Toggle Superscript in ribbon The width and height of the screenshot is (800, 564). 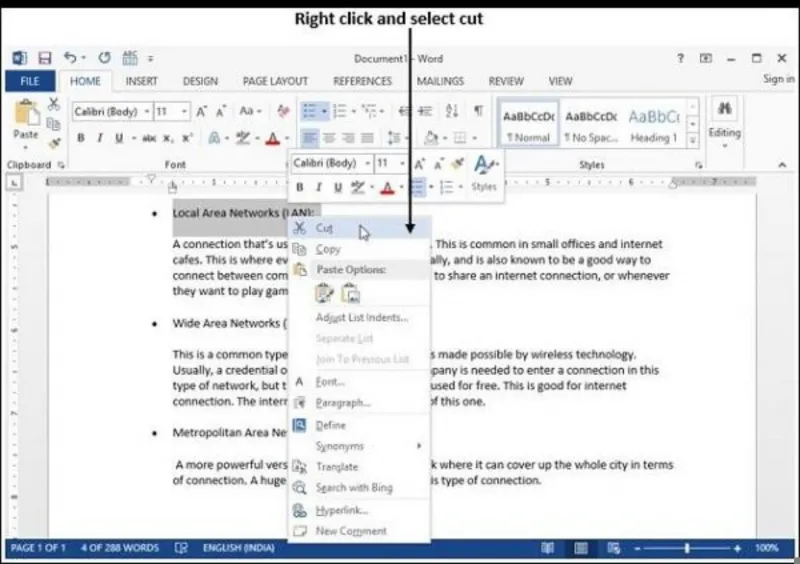[x=187, y=138]
